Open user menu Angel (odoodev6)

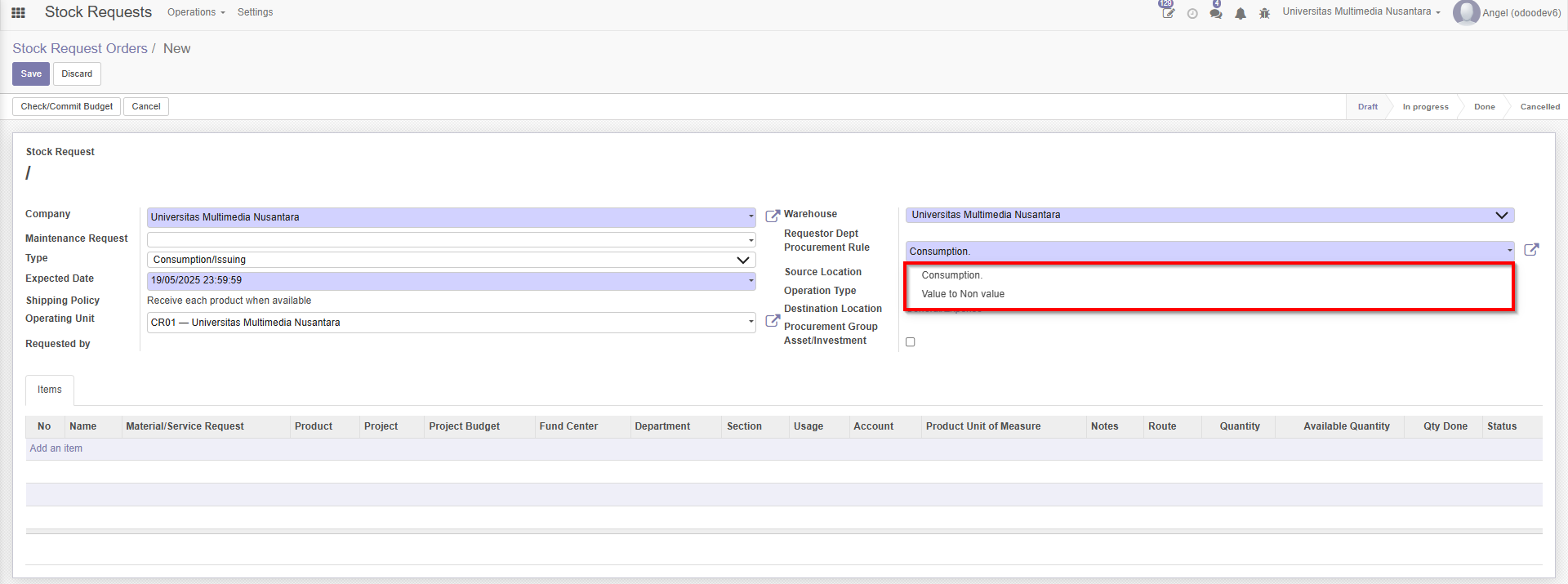click(1521, 13)
